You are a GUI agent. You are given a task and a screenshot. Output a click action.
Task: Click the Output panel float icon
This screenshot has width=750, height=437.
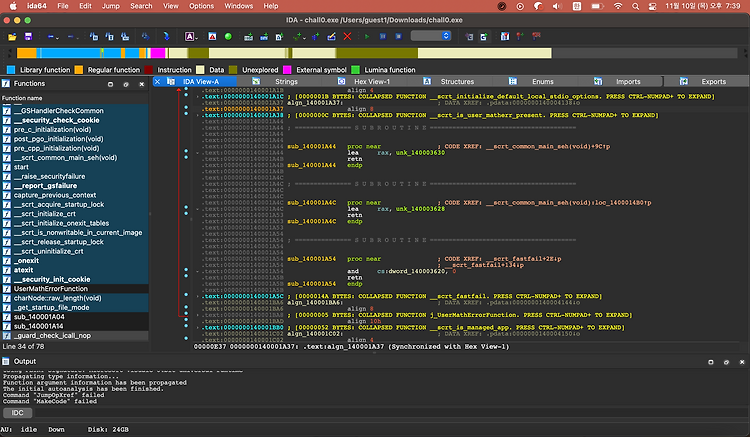727,362
